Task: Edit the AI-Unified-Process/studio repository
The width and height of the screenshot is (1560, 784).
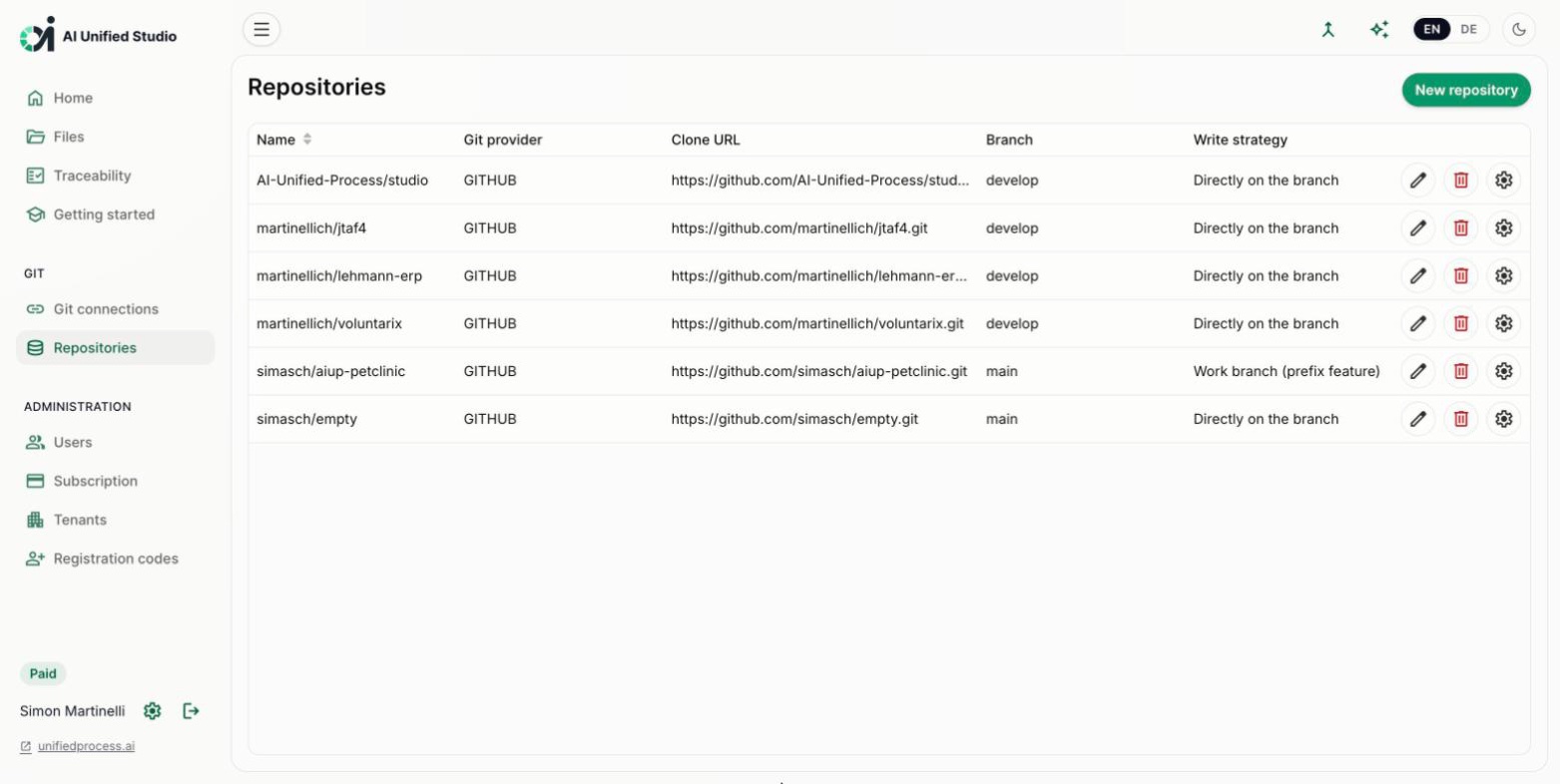Action: (1417, 181)
